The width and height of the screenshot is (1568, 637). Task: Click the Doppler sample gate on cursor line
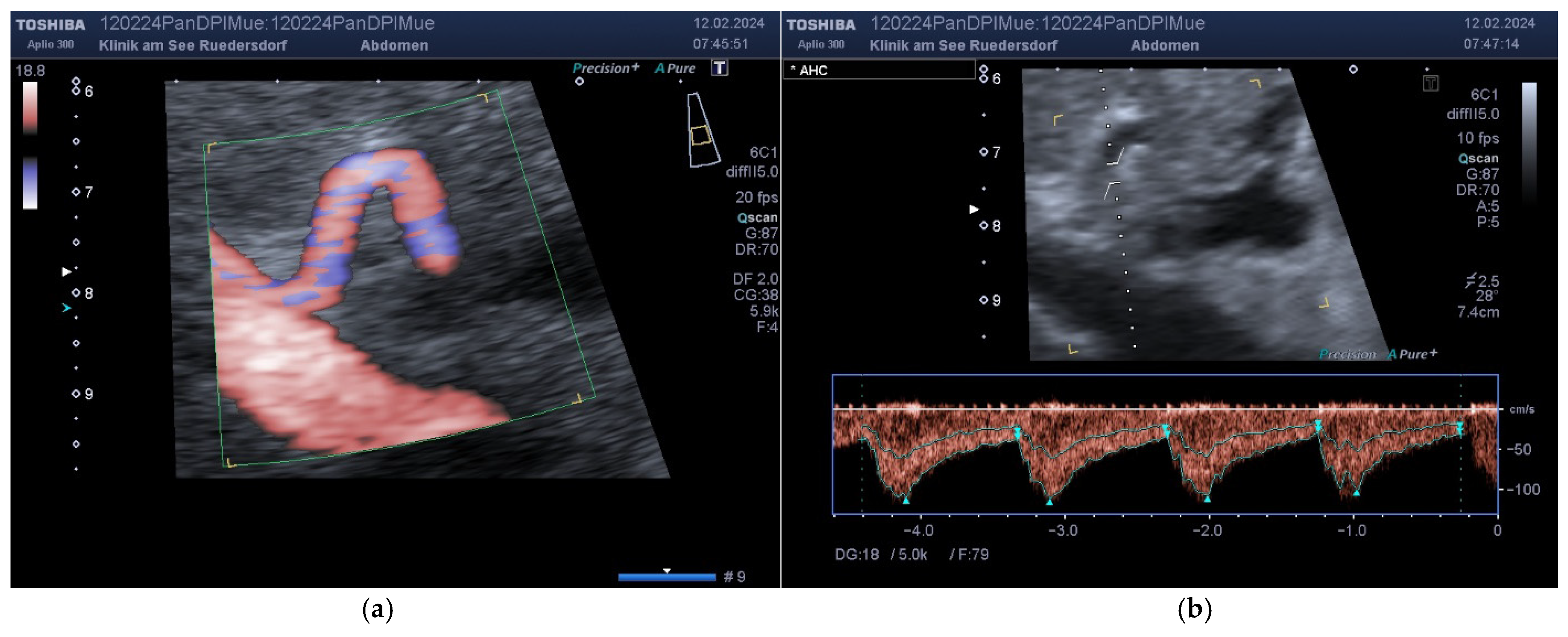[x=1113, y=173]
